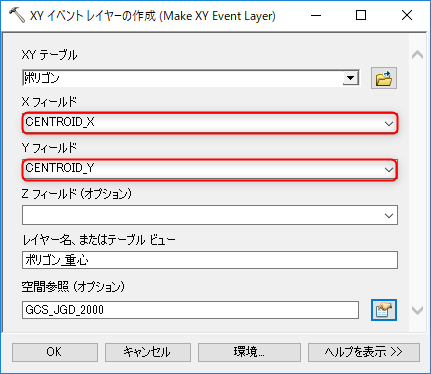Click the spatial reference field GCS_JGD_2000

point(190,310)
